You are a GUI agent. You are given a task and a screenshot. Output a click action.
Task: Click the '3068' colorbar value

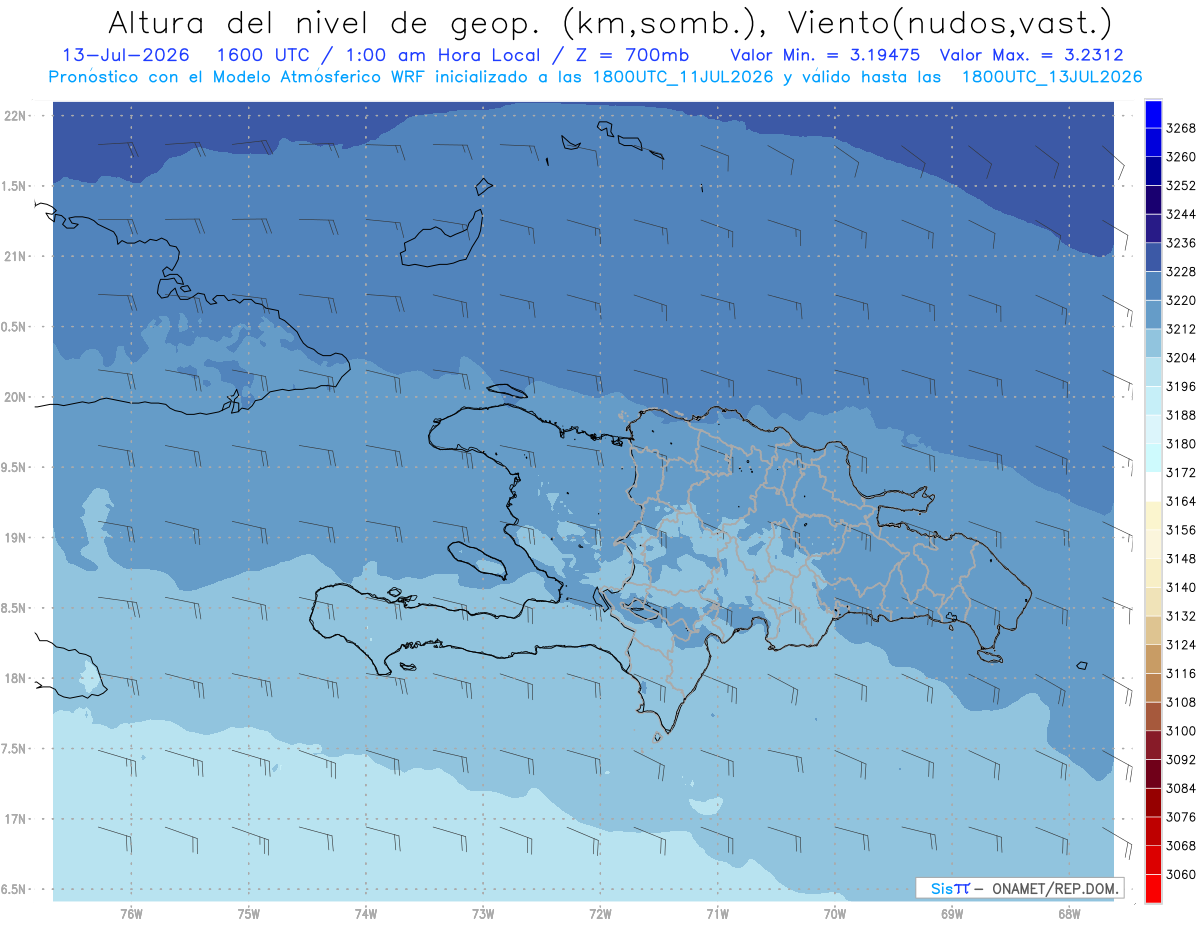point(1181,845)
